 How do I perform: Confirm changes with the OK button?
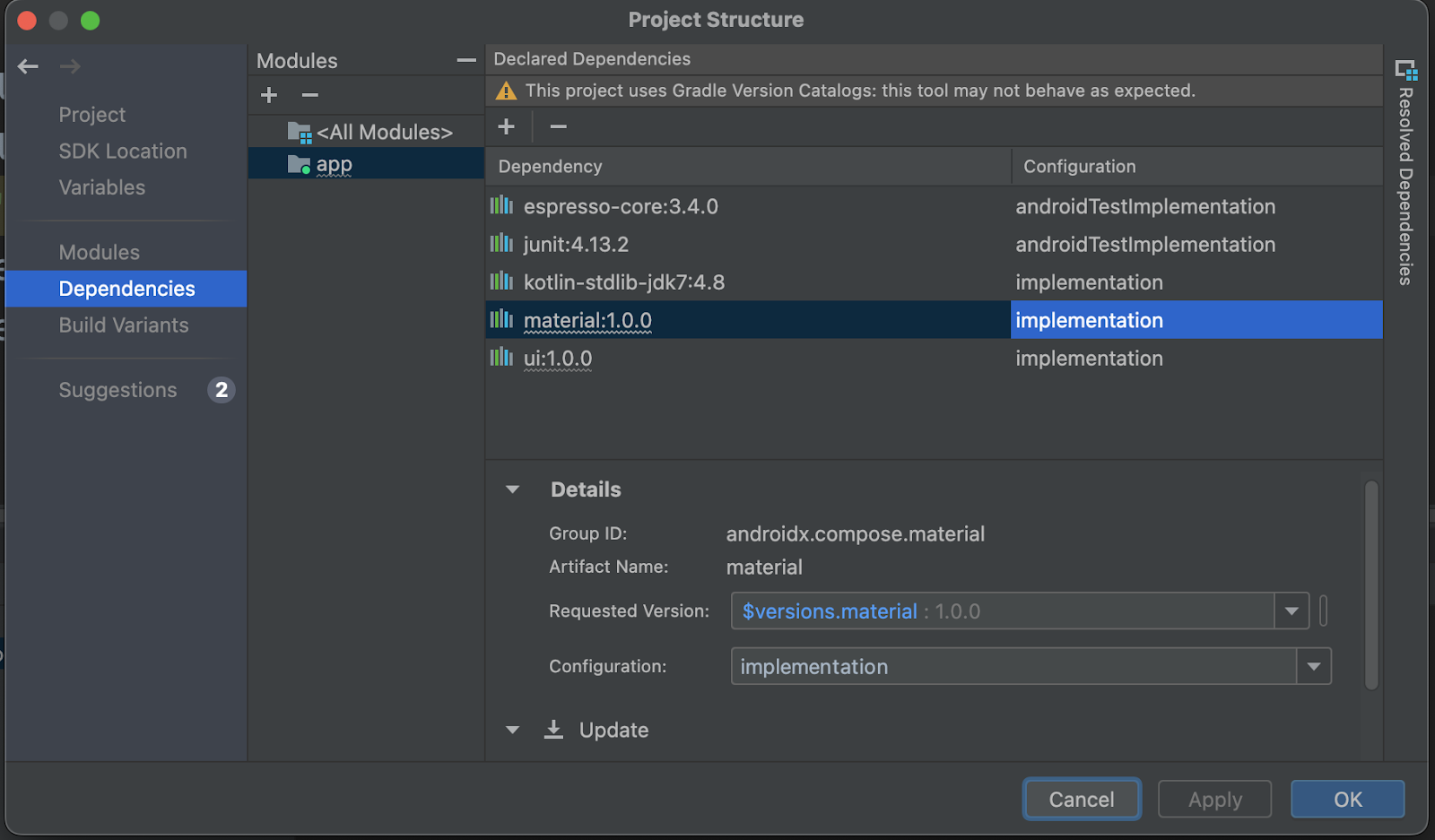tap(1346, 799)
